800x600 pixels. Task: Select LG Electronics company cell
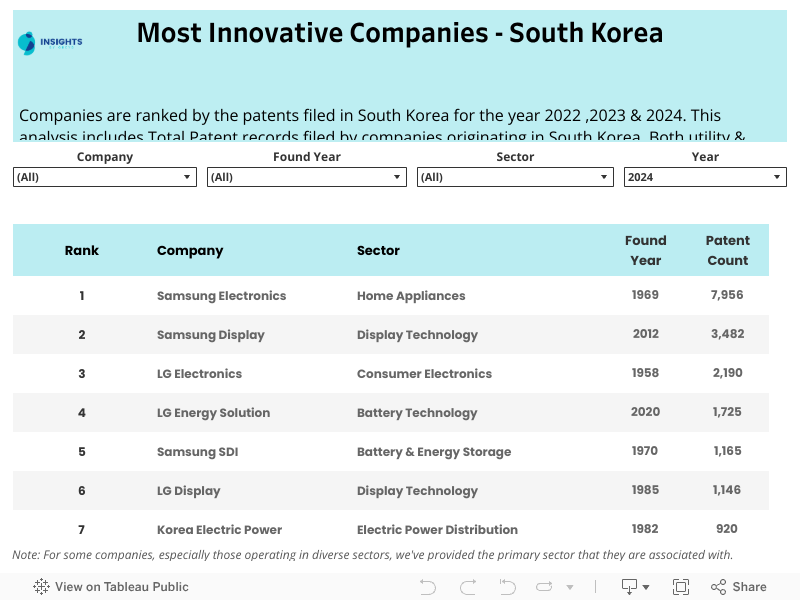(199, 373)
